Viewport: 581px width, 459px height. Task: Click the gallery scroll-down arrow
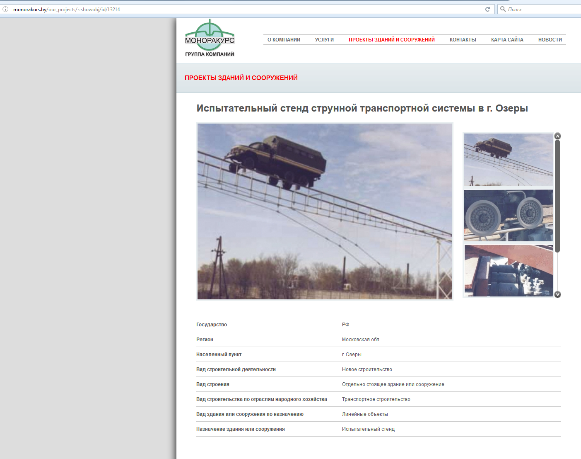(557, 294)
